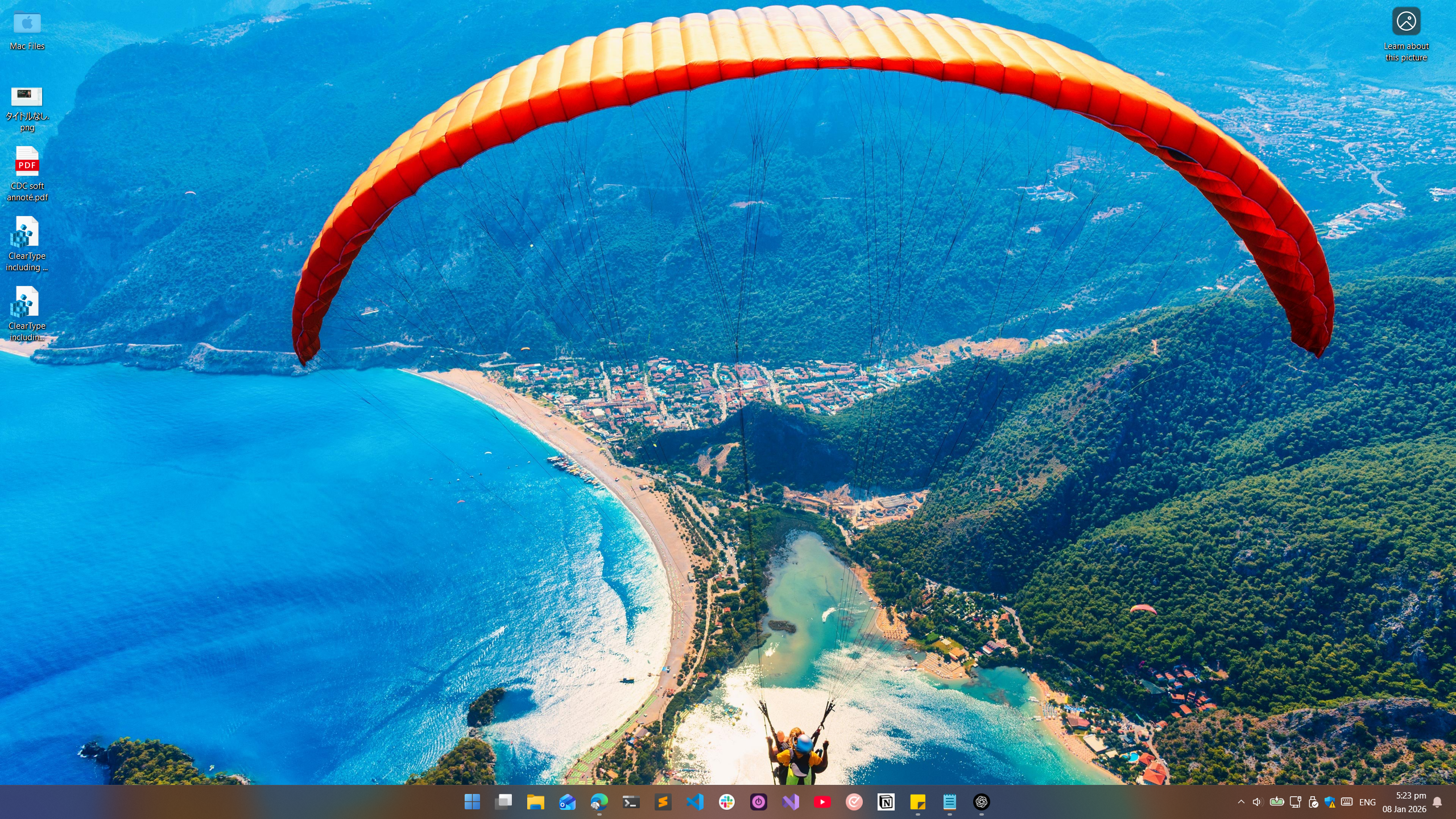Open the Windows Start menu
The image size is (1456, 819).
pyautogui.click(x=472, y=802)
